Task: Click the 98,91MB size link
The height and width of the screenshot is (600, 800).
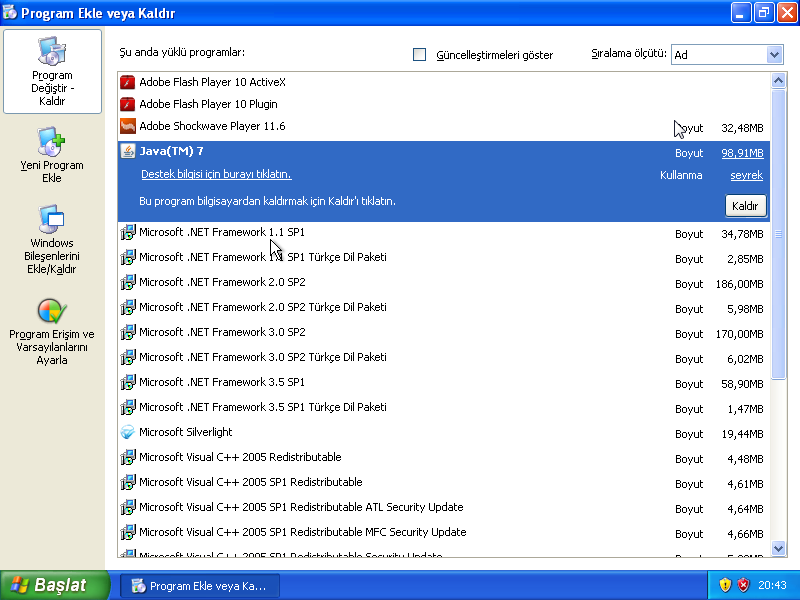Action: tap(742, 153)
